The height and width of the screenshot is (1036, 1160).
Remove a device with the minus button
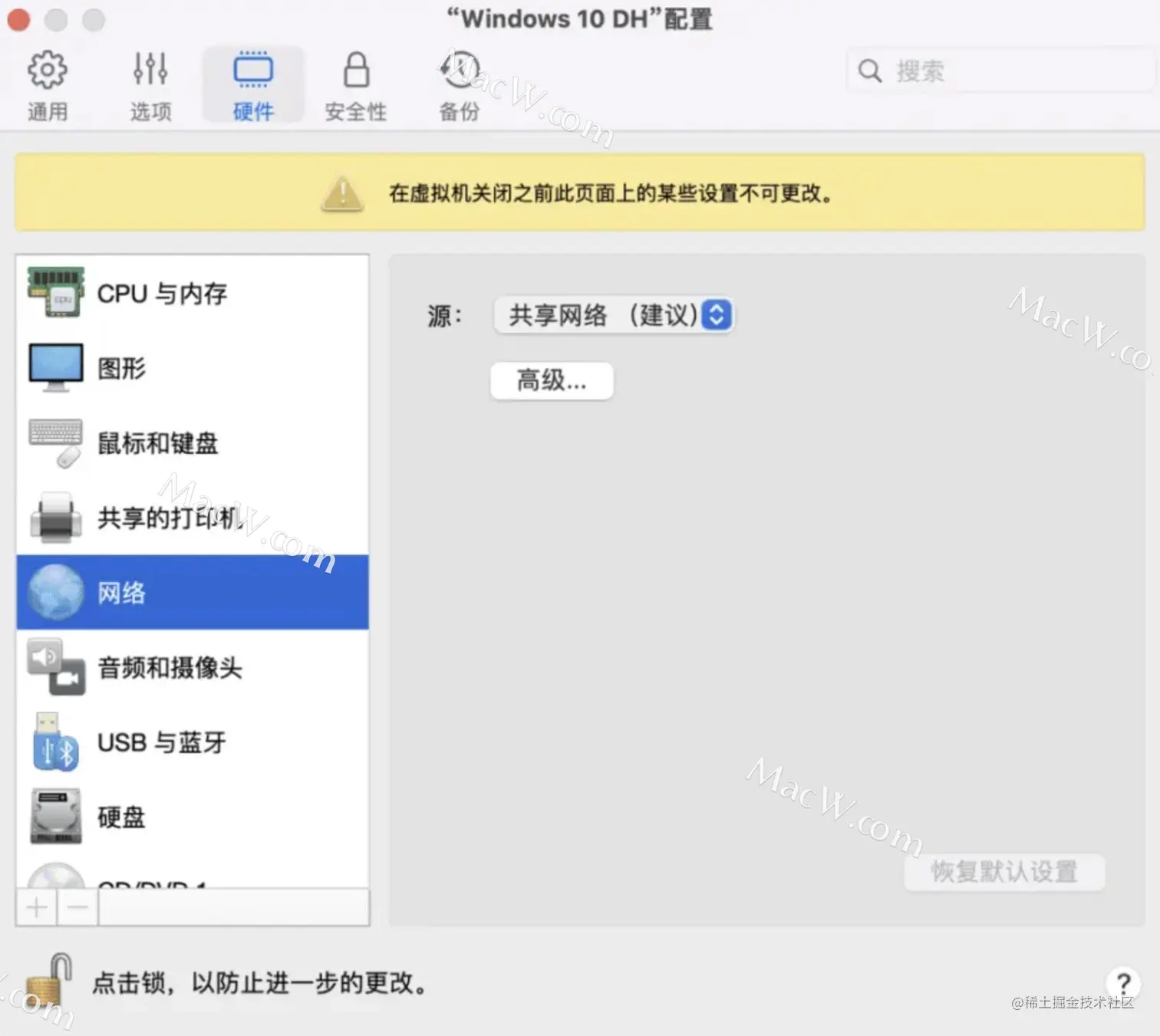click(77, 908)
